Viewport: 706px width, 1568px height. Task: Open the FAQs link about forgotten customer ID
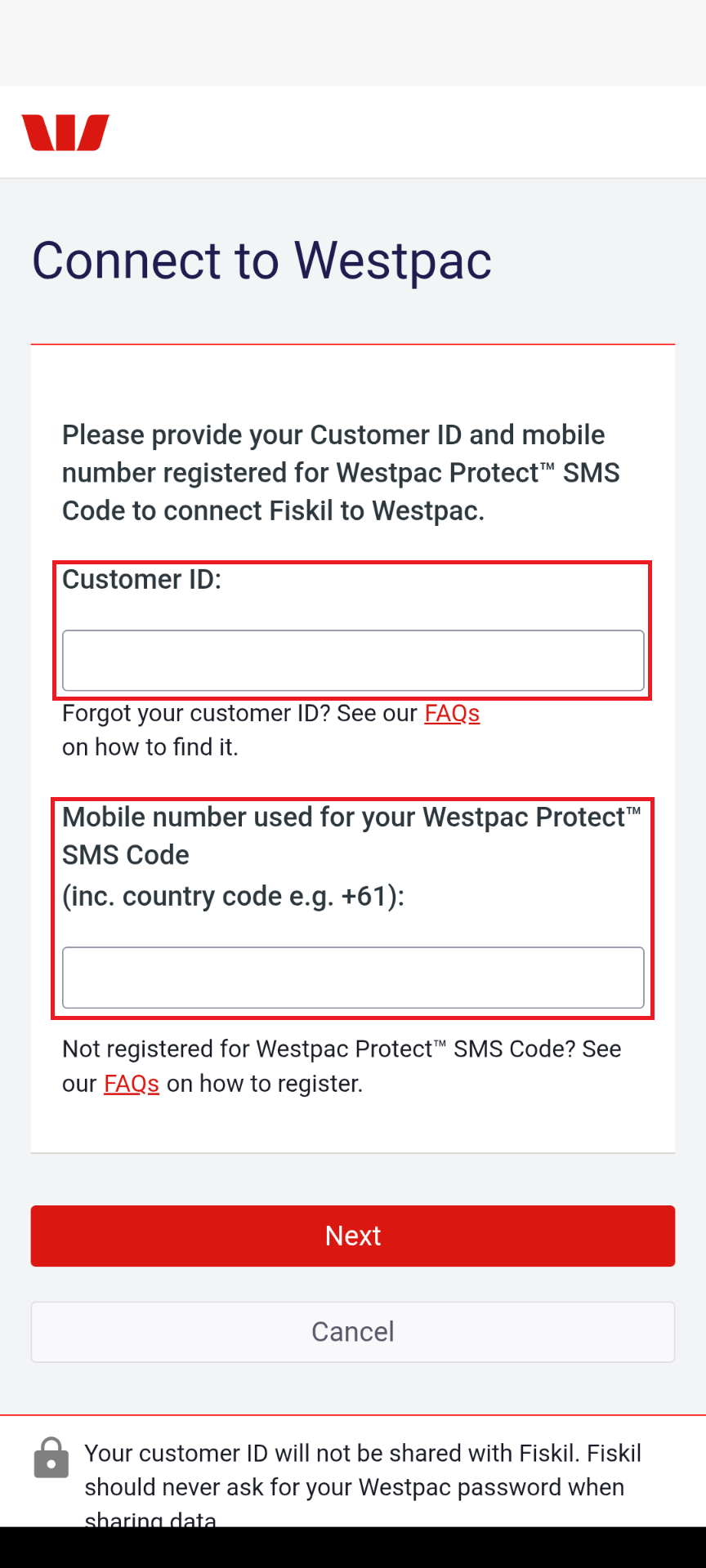pyautogui.click(x=451, y=713)
